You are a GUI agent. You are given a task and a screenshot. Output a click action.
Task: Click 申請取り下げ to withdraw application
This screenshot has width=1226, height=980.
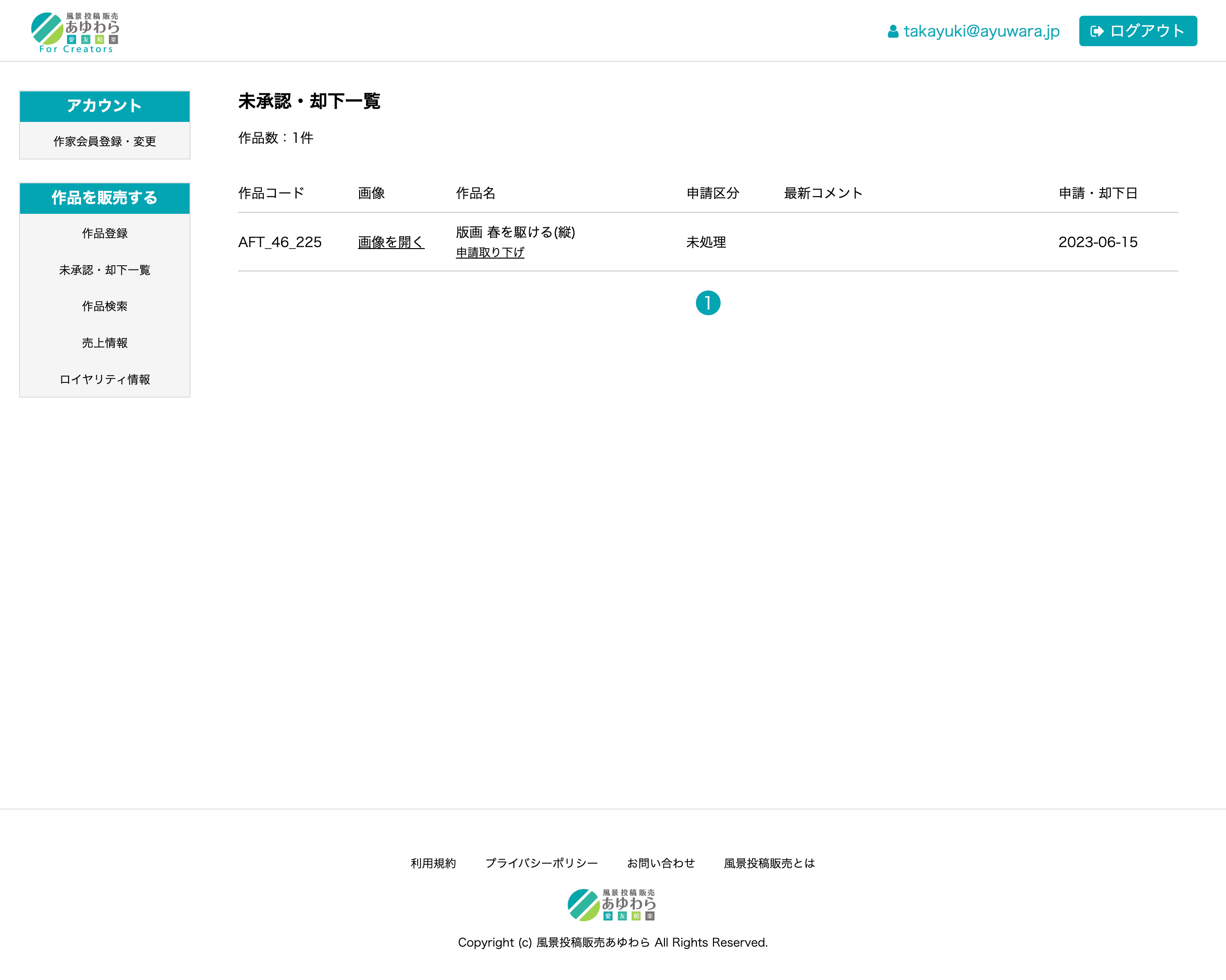[x=490, y=252]
